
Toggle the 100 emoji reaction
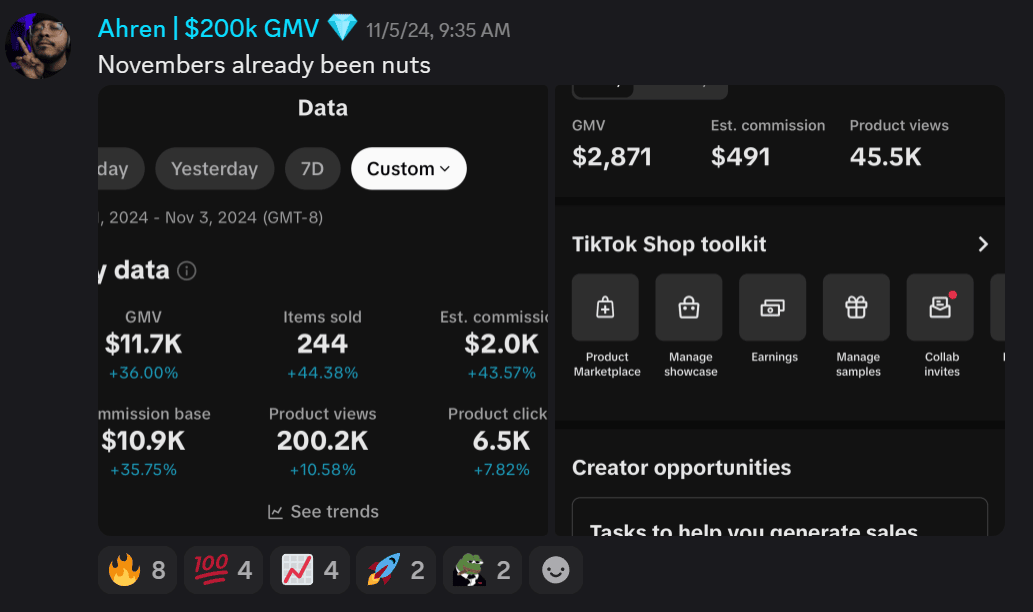223,570
